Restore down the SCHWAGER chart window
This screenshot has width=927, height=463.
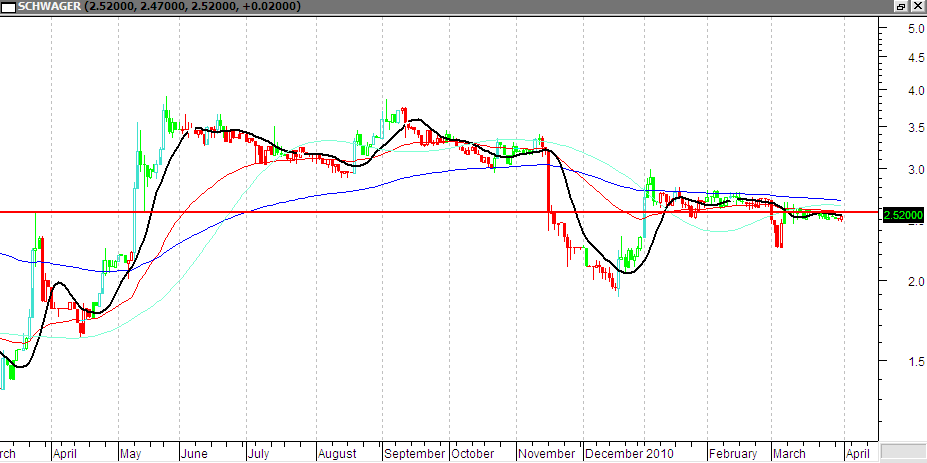[899, 6]
